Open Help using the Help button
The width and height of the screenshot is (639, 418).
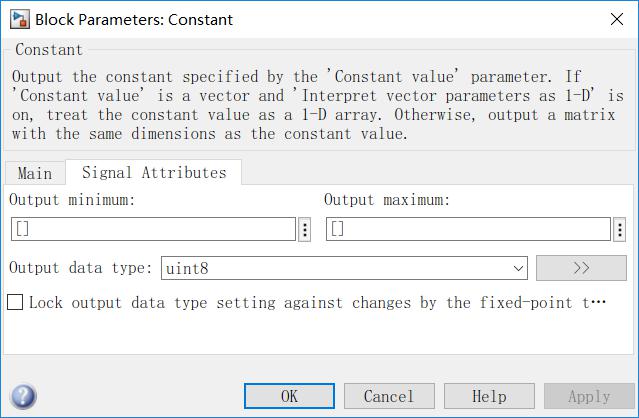click(489, 396)
